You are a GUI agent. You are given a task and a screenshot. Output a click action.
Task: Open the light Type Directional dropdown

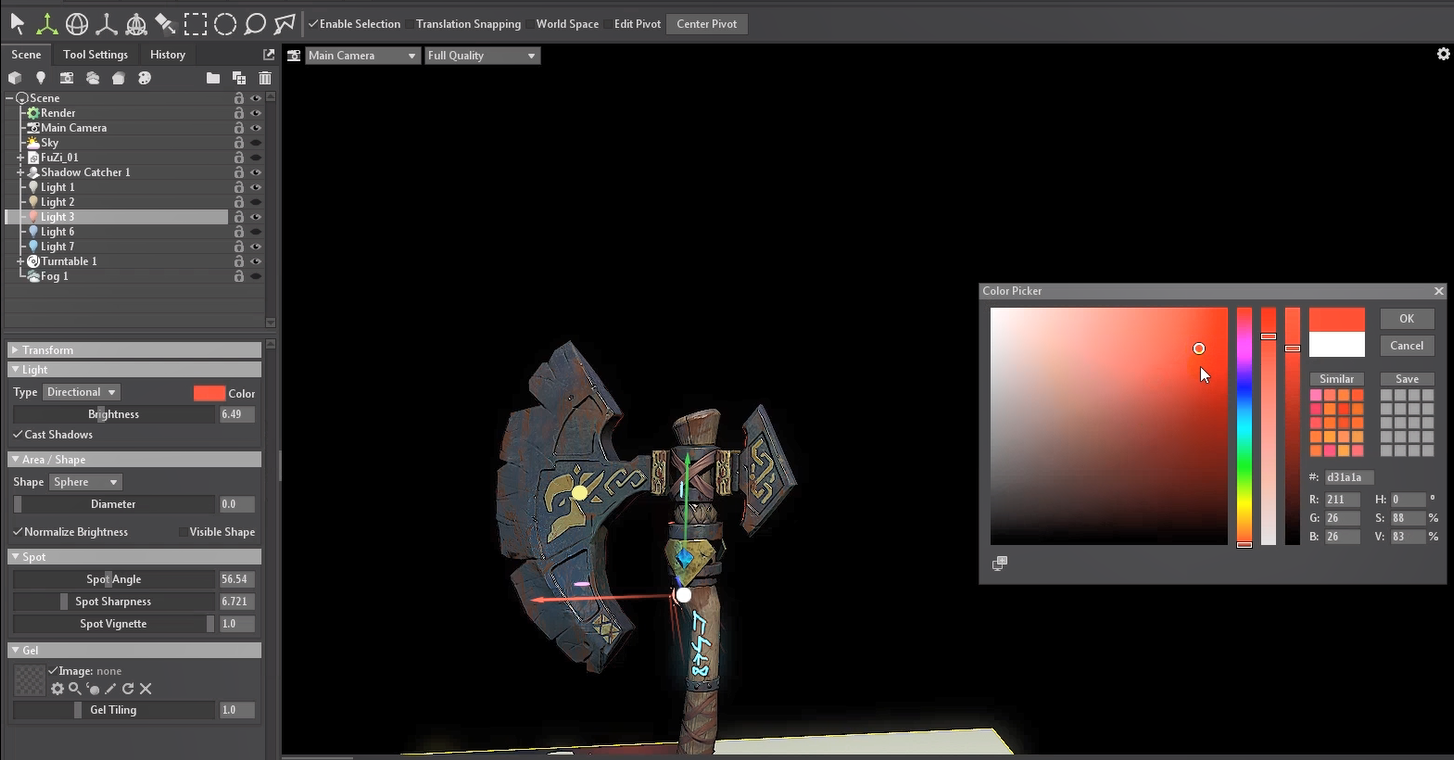tap(81, 392)
